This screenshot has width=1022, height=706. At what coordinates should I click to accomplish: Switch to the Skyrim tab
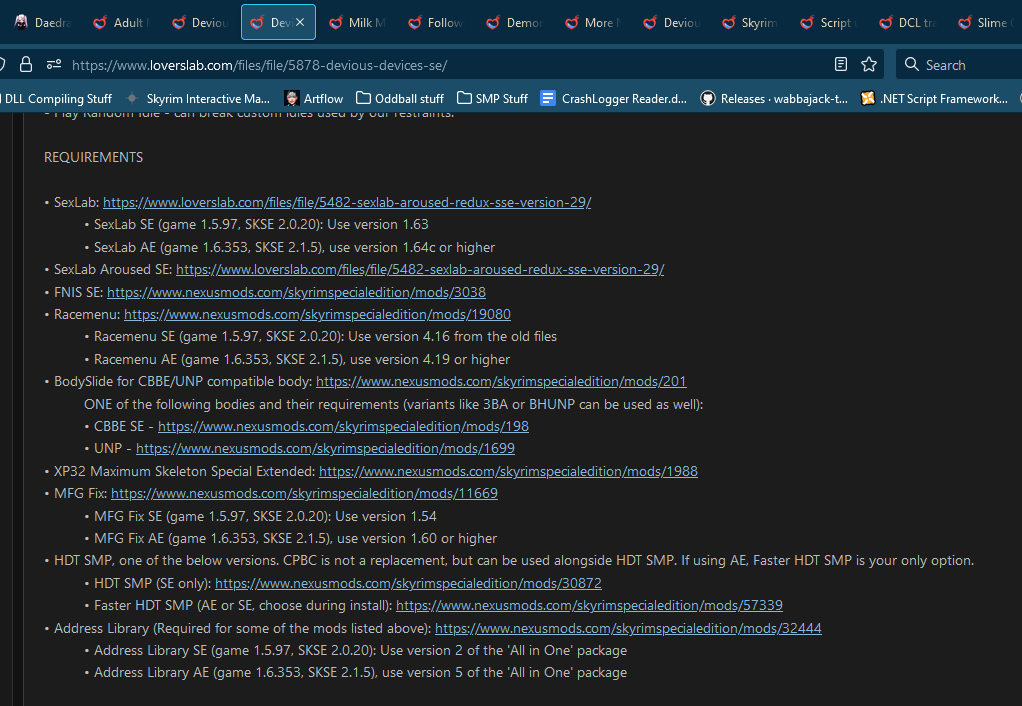[x=750, y=23]
